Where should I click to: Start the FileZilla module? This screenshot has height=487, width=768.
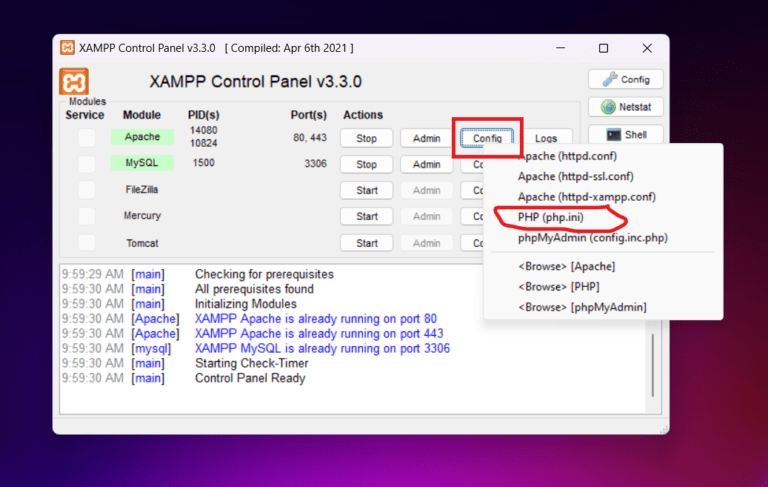tap(367, 190)
